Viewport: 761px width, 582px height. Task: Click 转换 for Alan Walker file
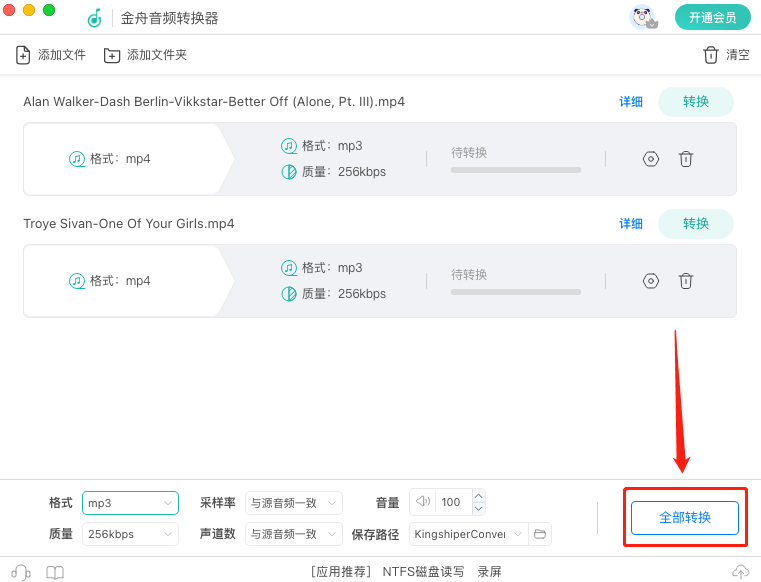695,101
